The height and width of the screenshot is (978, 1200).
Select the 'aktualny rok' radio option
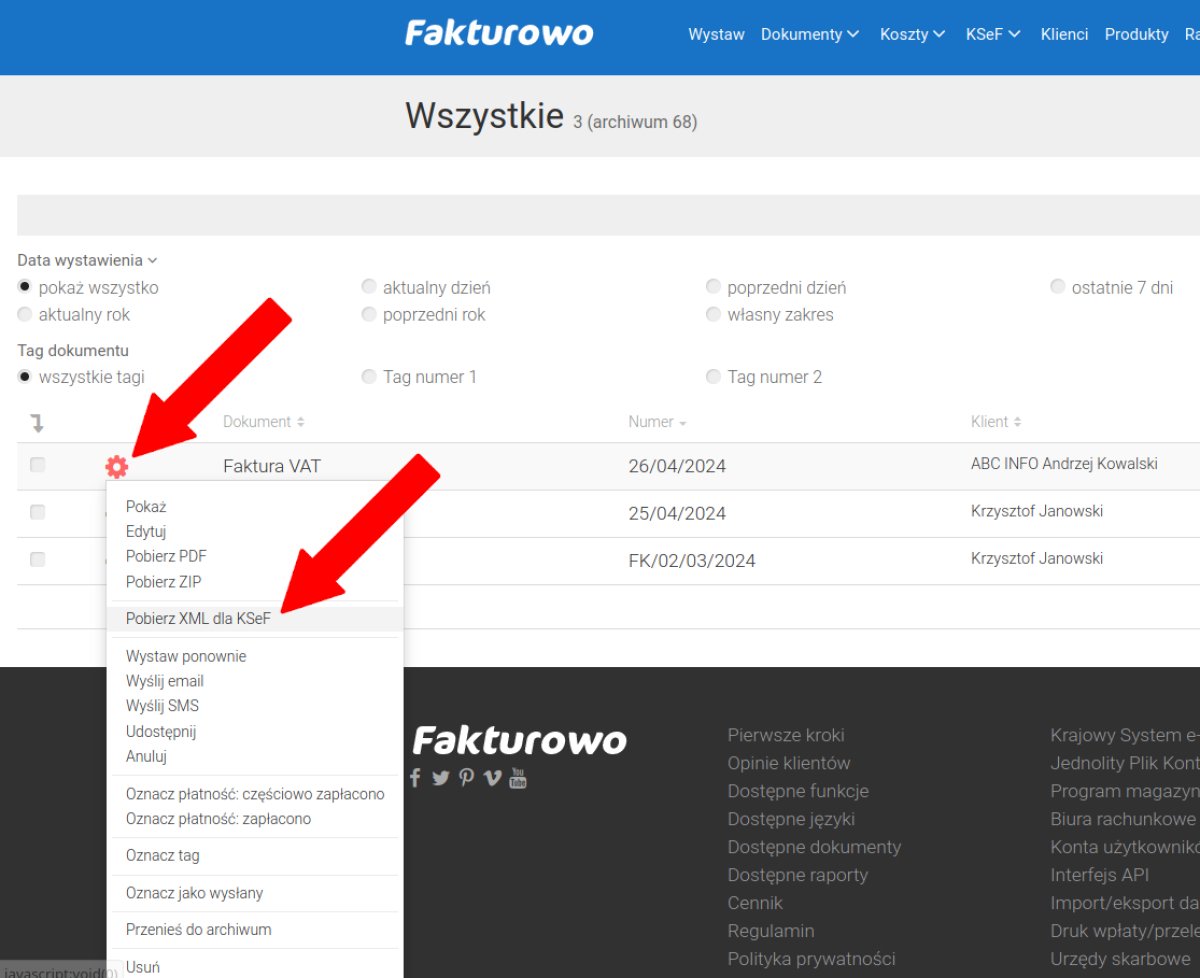[25, 314]
